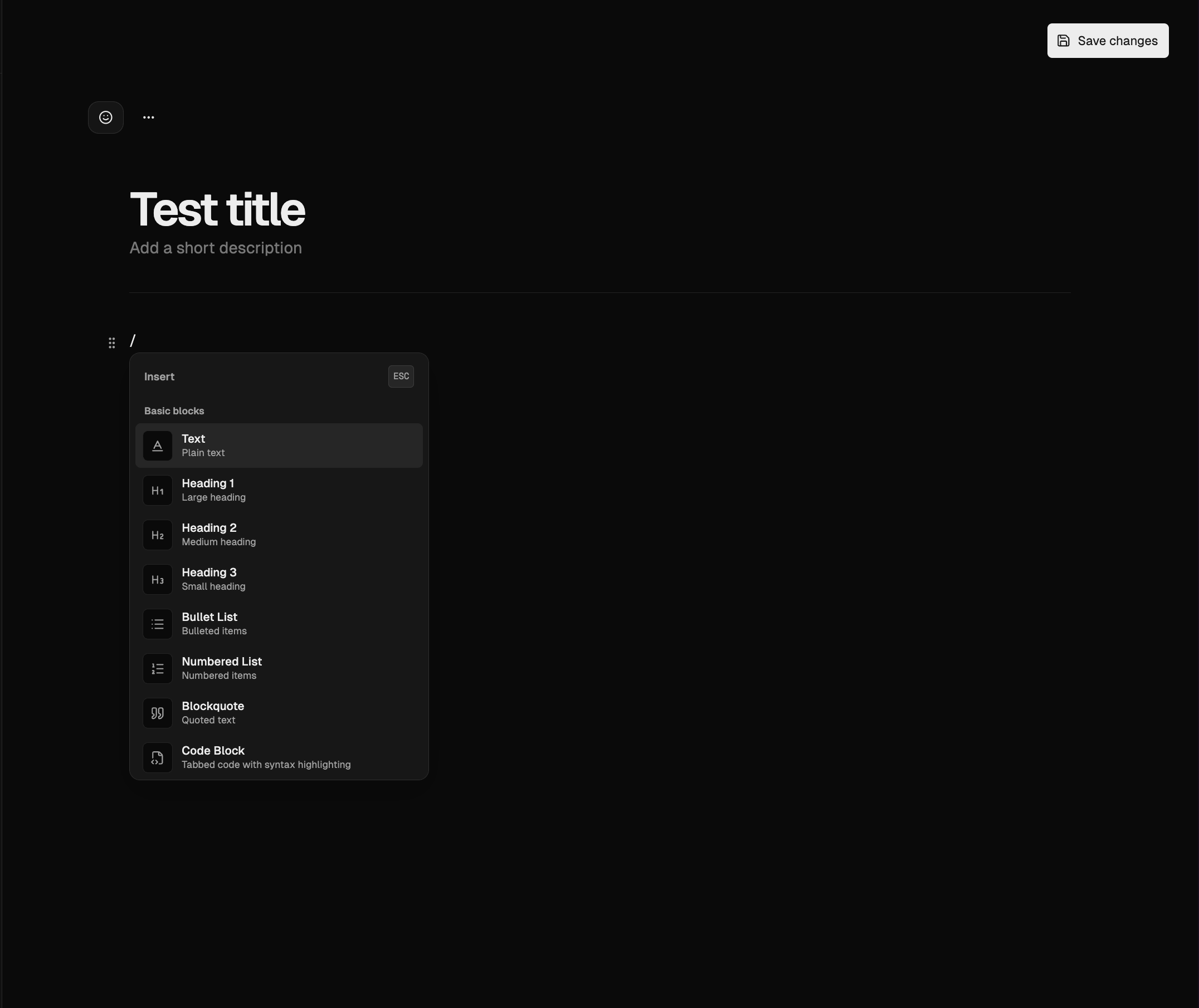1199x1008 pixels.
Task: Insert a Heading 2 block
Action: [279, 535]
